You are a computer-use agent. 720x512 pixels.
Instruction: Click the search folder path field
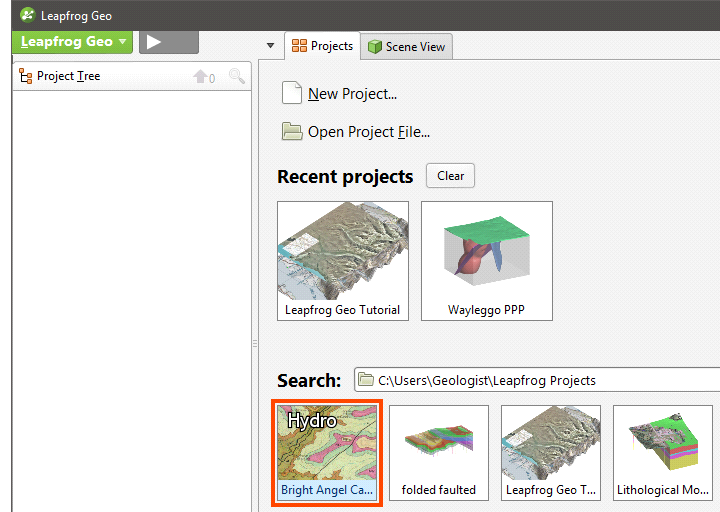click(537, 380)
